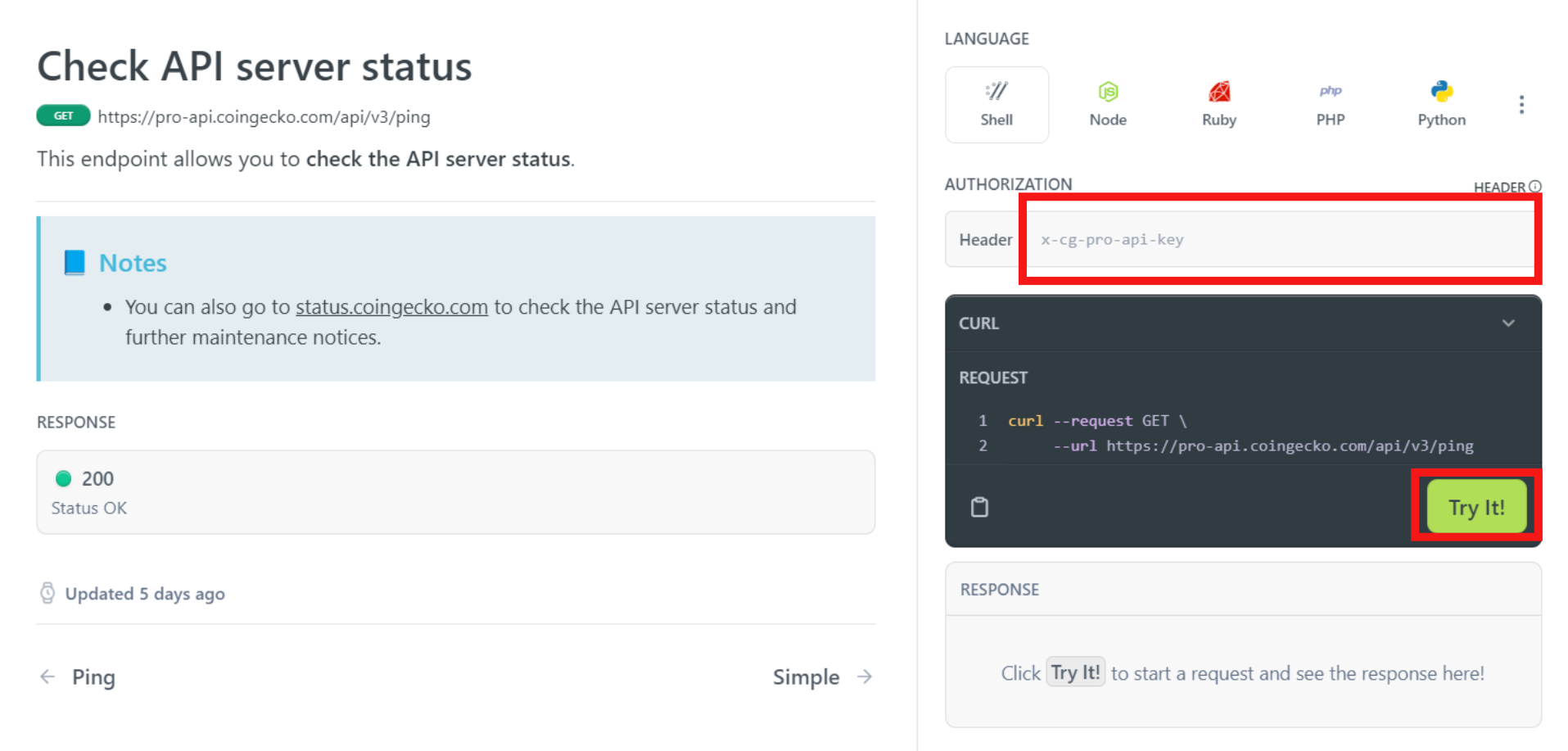The height and width of the screenshot is (751, 1568).
Task: Click the Check API server status heading
Action: (x=255, y=66)
